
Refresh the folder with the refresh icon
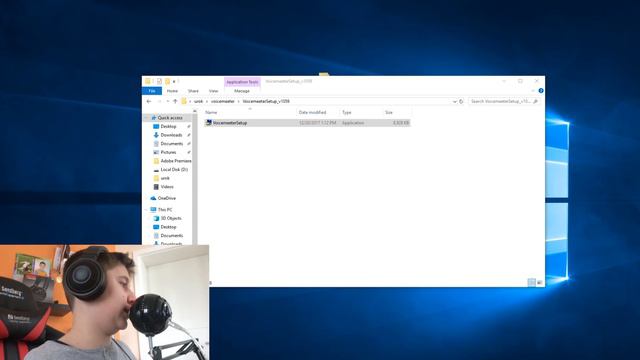(x=461, y=101)
